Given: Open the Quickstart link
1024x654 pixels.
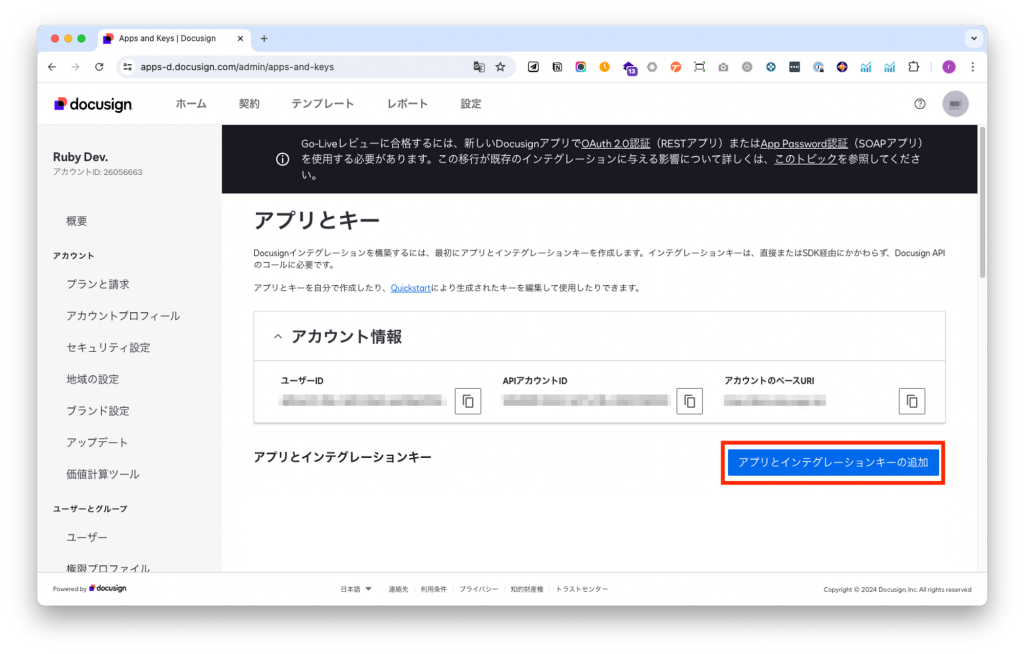Looking at the screenshot, I should (410, 288).
